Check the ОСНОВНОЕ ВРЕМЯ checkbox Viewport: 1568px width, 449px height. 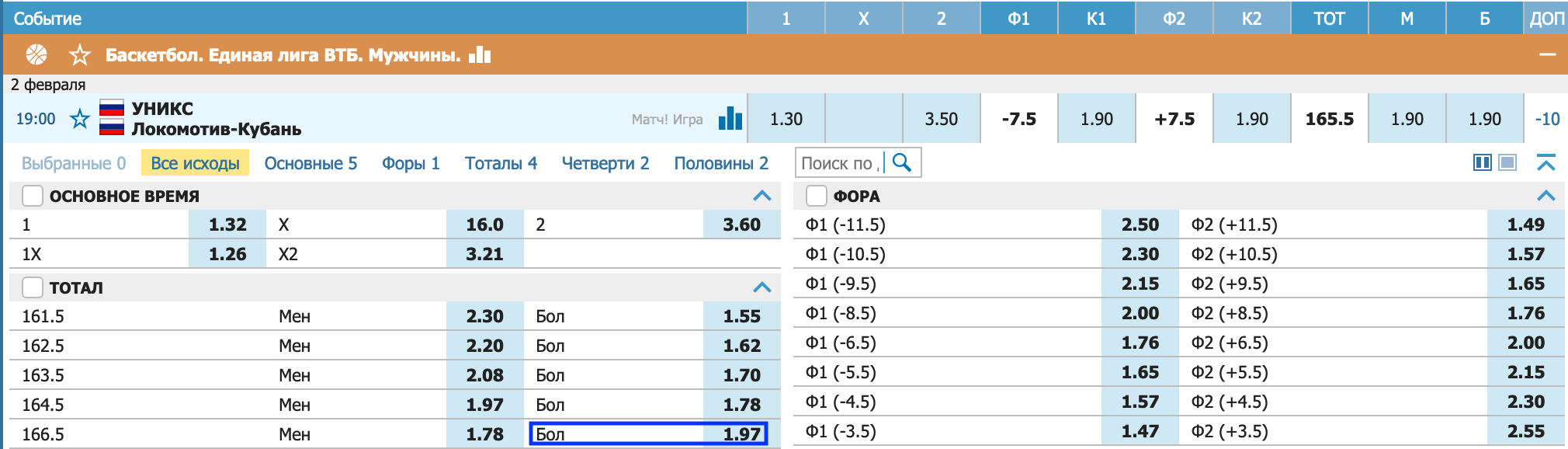click(33, 196)
